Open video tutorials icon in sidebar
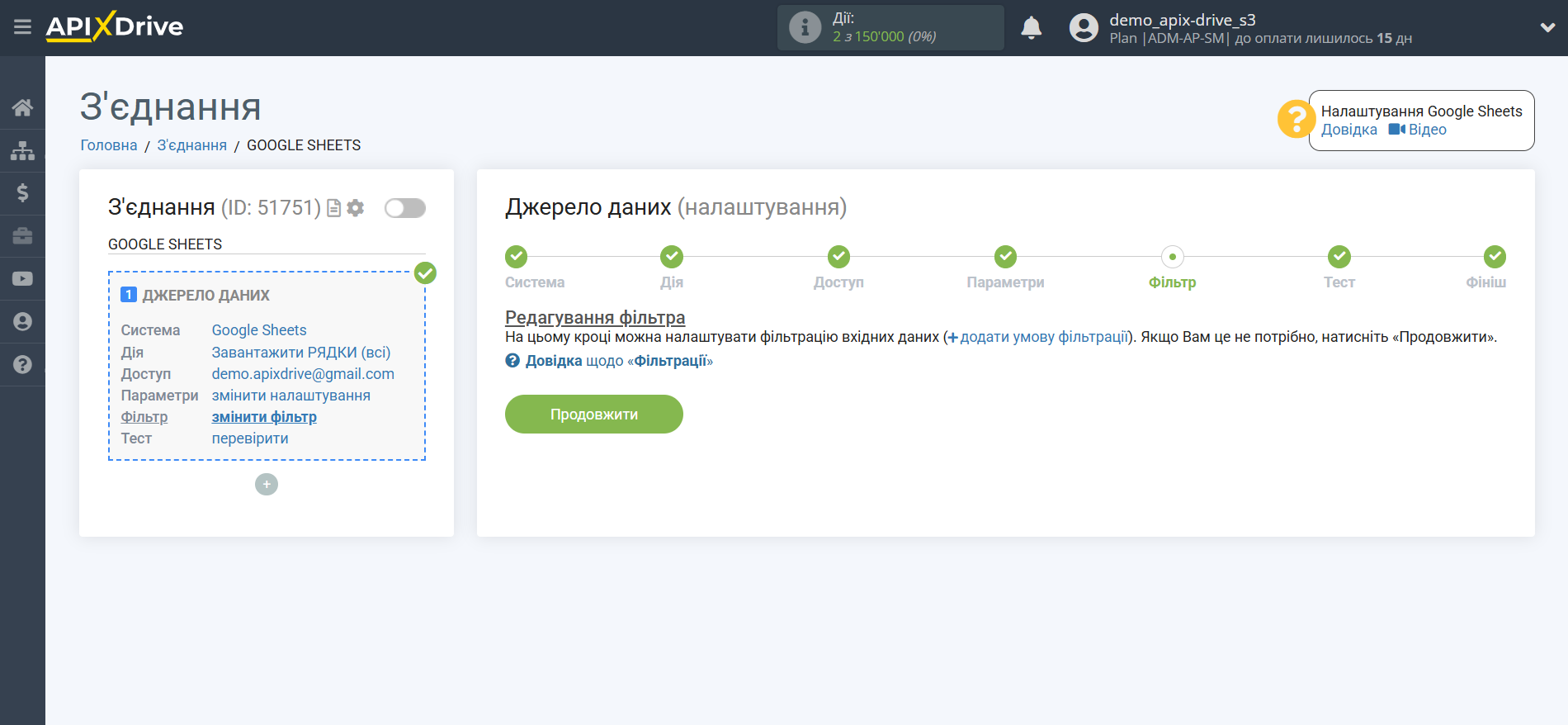 point(22,279)
